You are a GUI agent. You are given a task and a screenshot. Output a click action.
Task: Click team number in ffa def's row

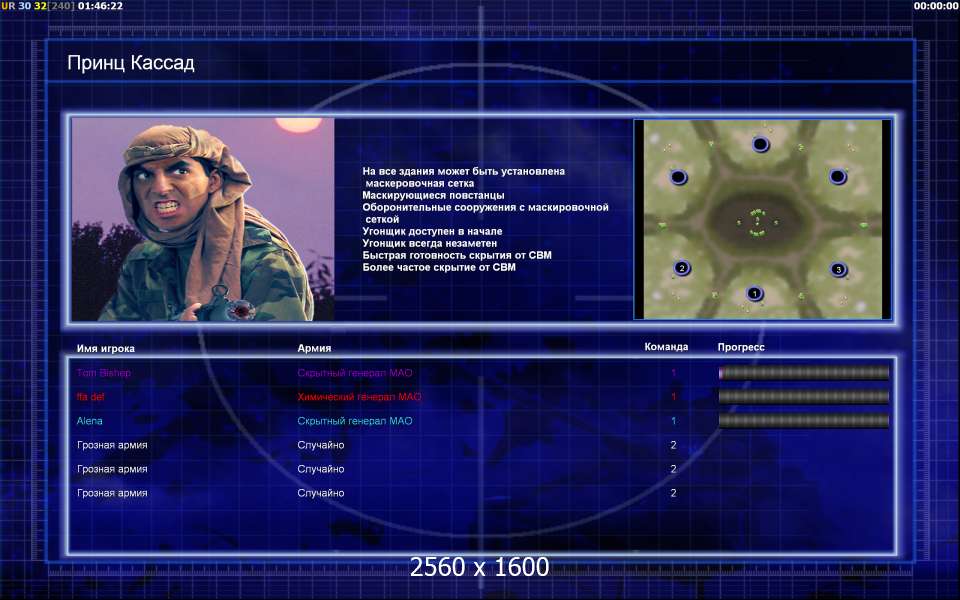[673, 397]
